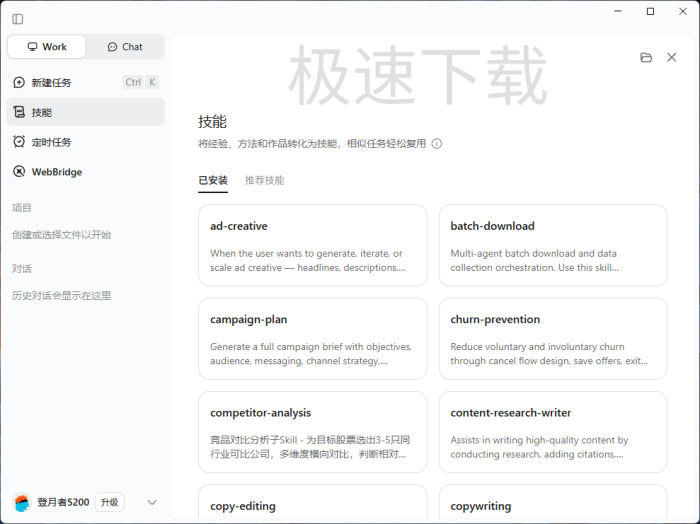The width and height of the screenshot is (700, 524).
Task: Click the user avatar 登月者5200
Action: tap(21, 503)
